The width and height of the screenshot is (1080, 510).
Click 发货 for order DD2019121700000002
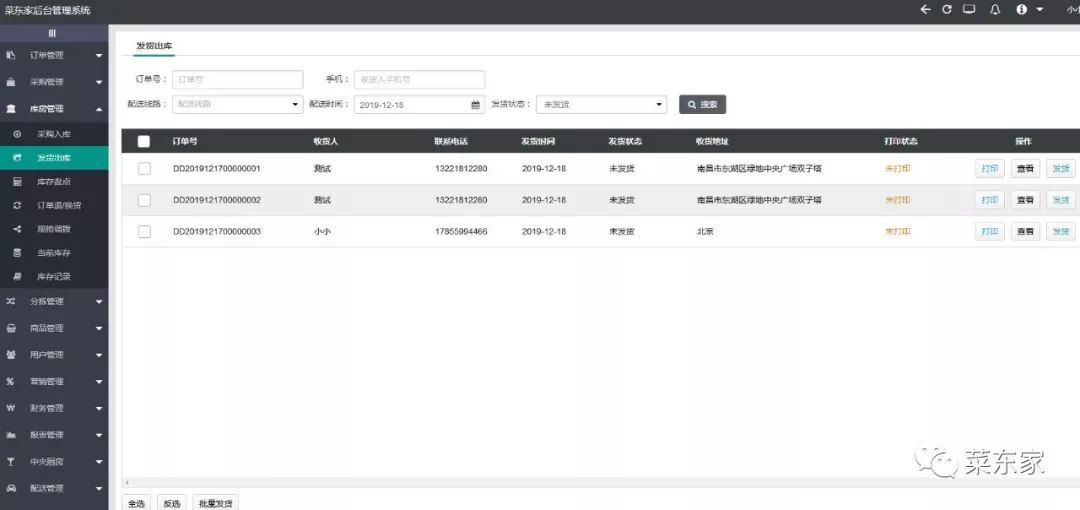1061,200
